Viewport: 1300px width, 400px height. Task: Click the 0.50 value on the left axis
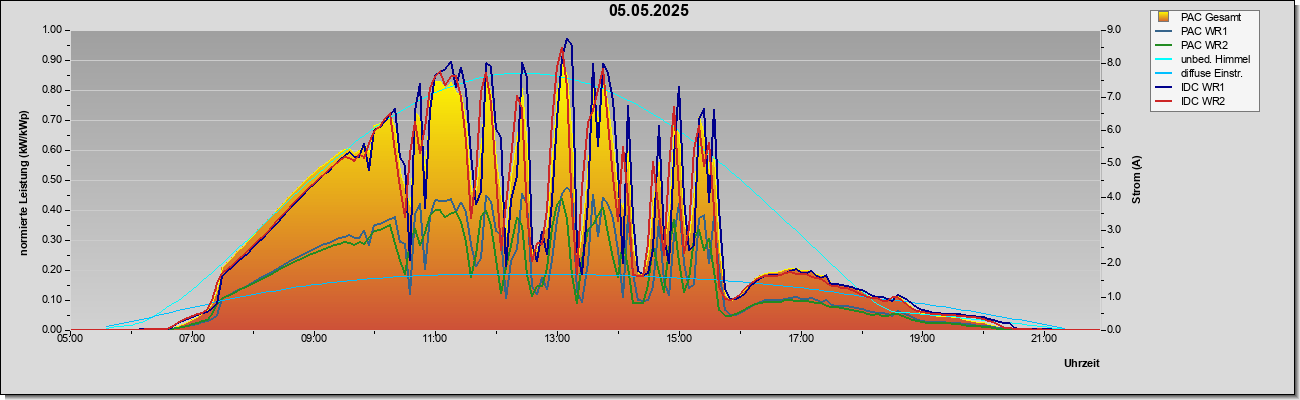[52, 180]
